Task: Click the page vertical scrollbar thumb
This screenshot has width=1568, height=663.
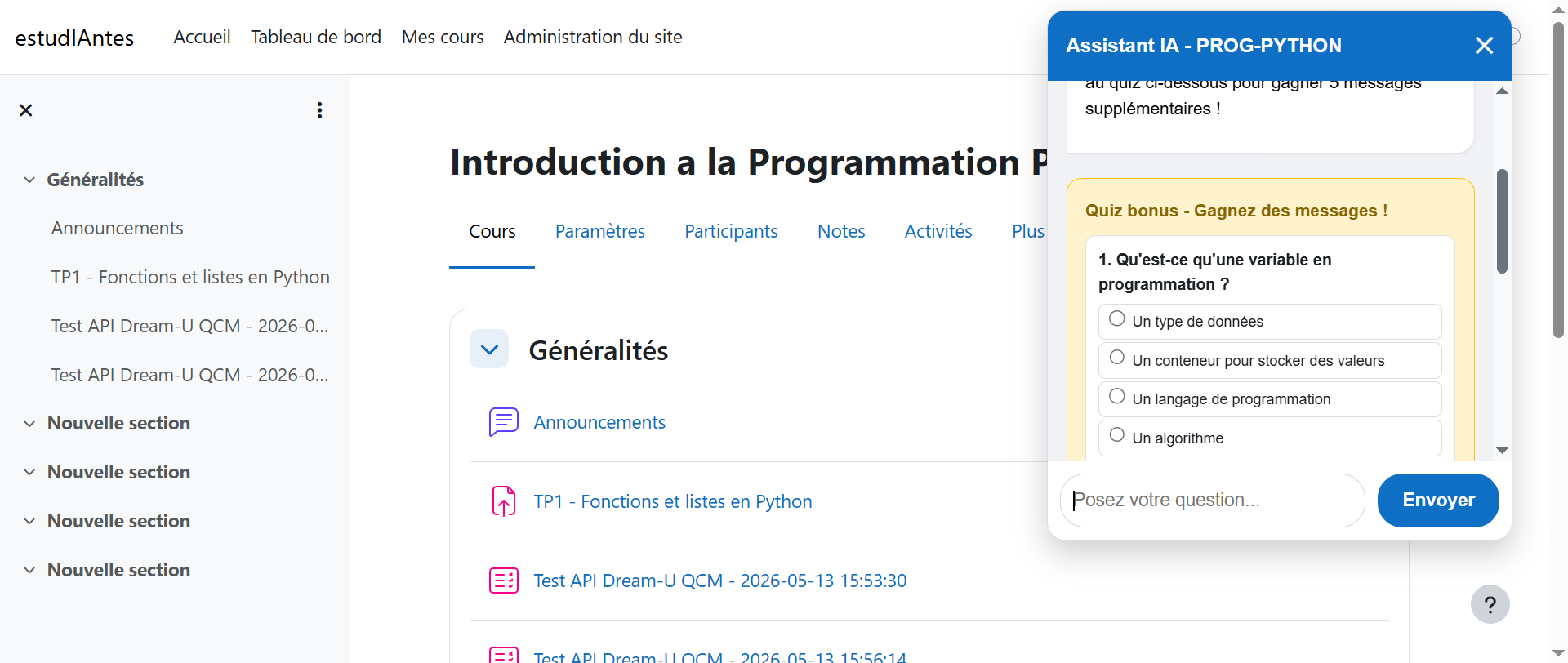Action: click(x=1558, y=180)
